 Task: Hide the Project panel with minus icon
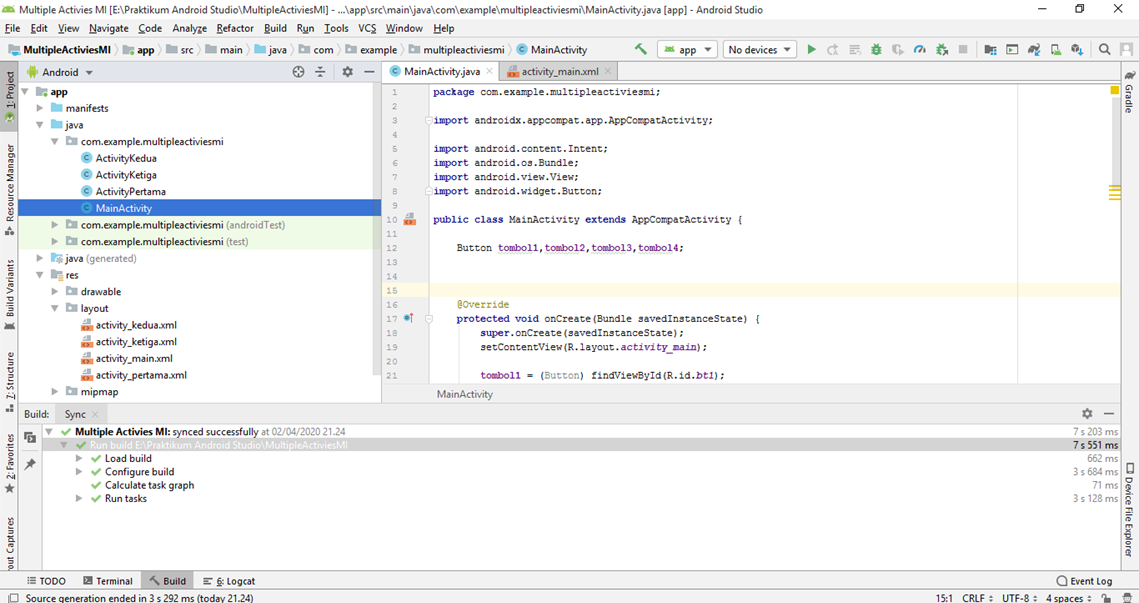[369, 72]
